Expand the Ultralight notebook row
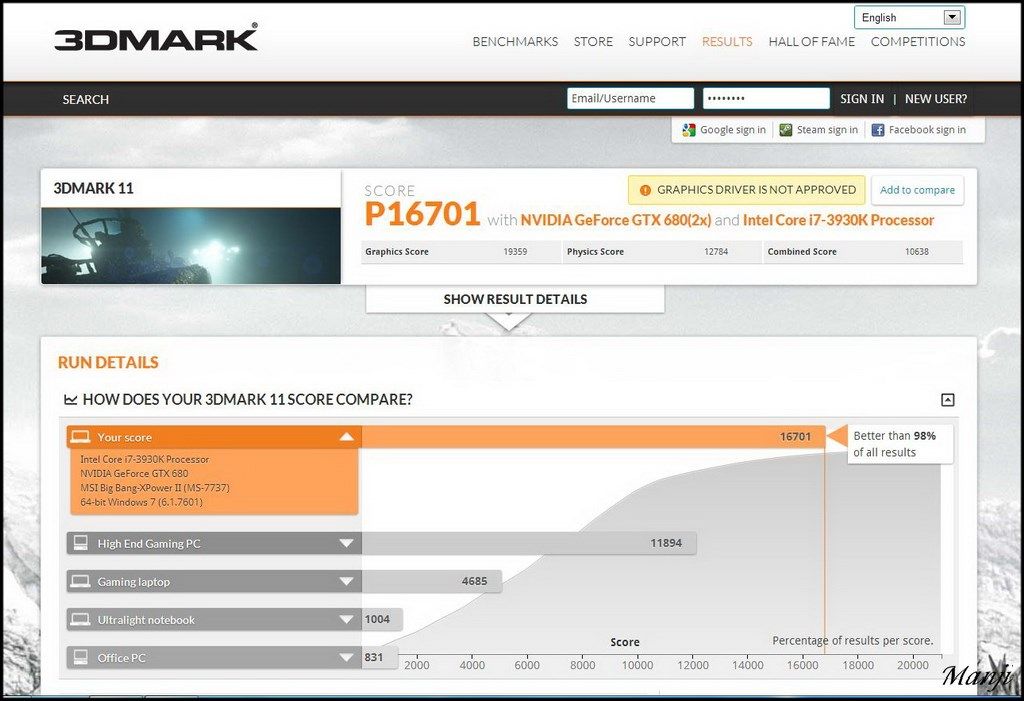Image resolution: width=1024 pixels, height=701 pixels. tap(347, 619)
